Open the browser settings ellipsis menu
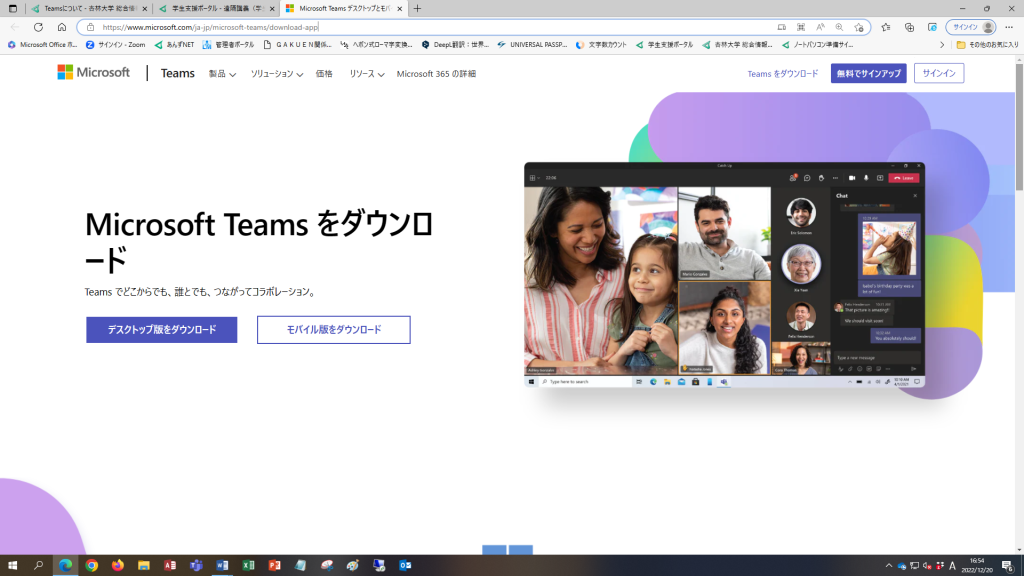The width and height of the screenshot is (1024, 576). [x=1009, y=27]
